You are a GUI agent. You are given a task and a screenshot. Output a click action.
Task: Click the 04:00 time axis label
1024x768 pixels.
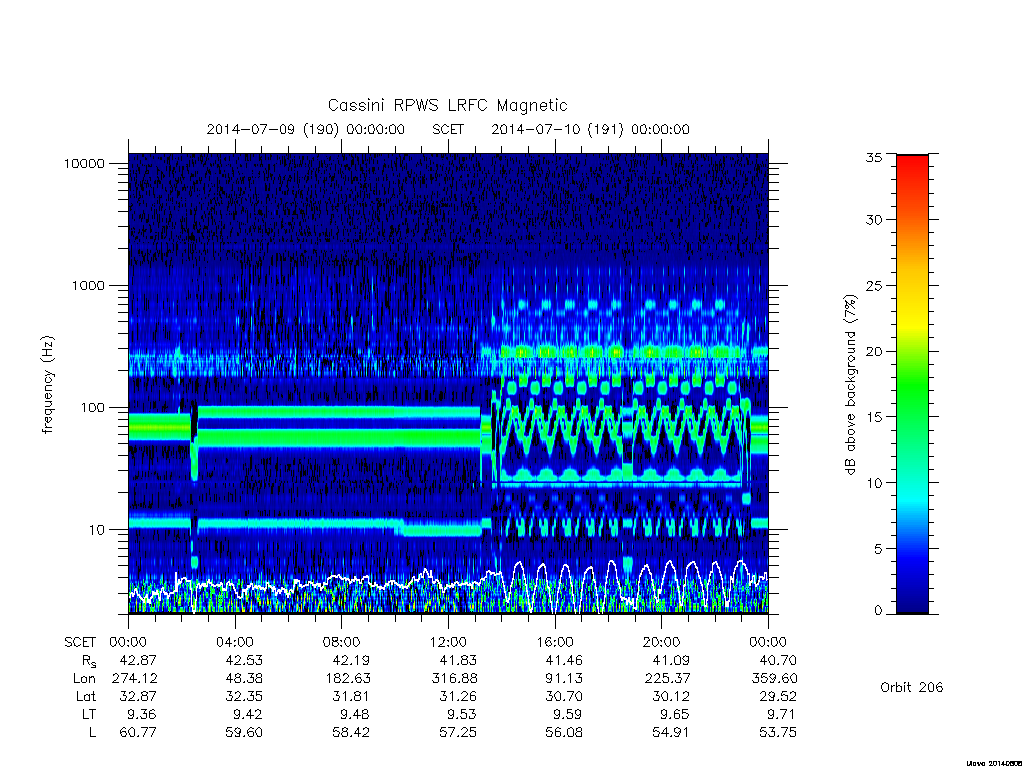pos(235,642)
